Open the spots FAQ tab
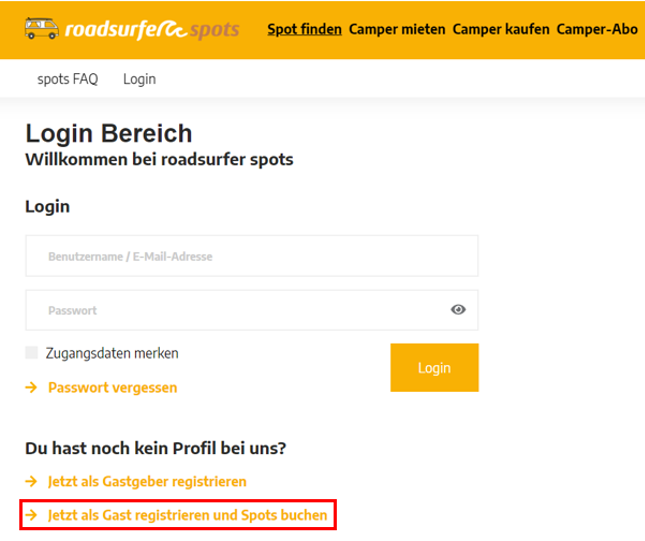Screen dimensions: 645x541 tap(68, 79)
